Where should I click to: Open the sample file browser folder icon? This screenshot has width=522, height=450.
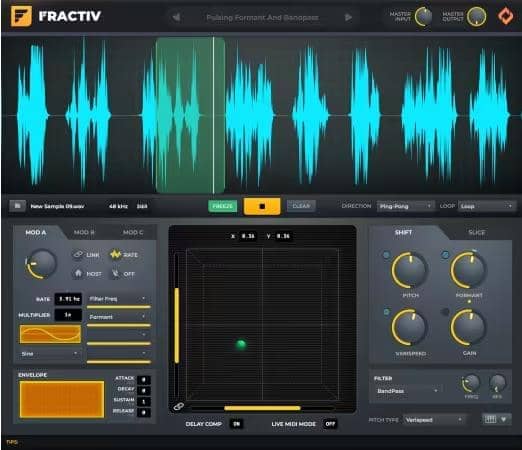[x=17, y=206]
